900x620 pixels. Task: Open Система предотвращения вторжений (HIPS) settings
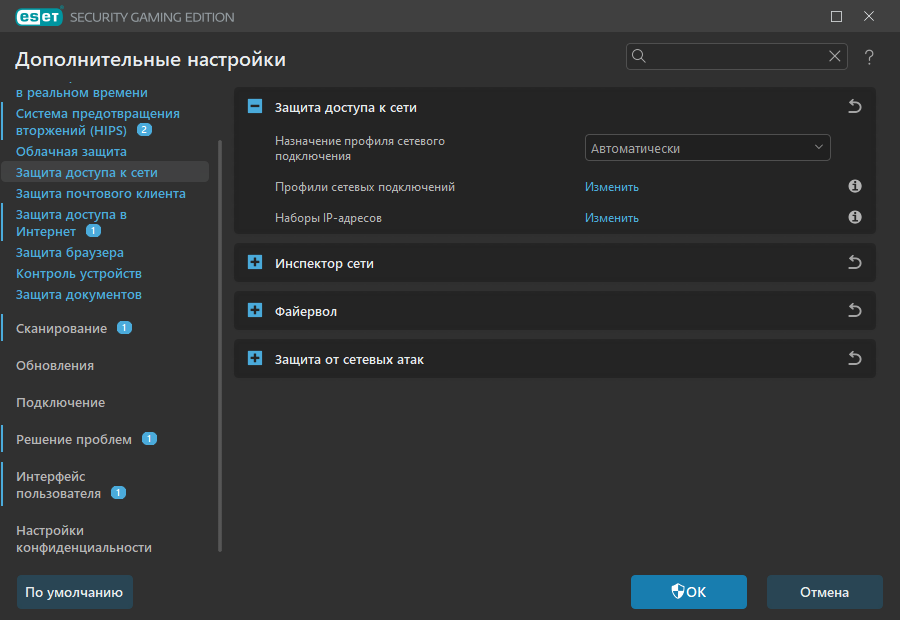pyautogui.click(x=98, y=122)
